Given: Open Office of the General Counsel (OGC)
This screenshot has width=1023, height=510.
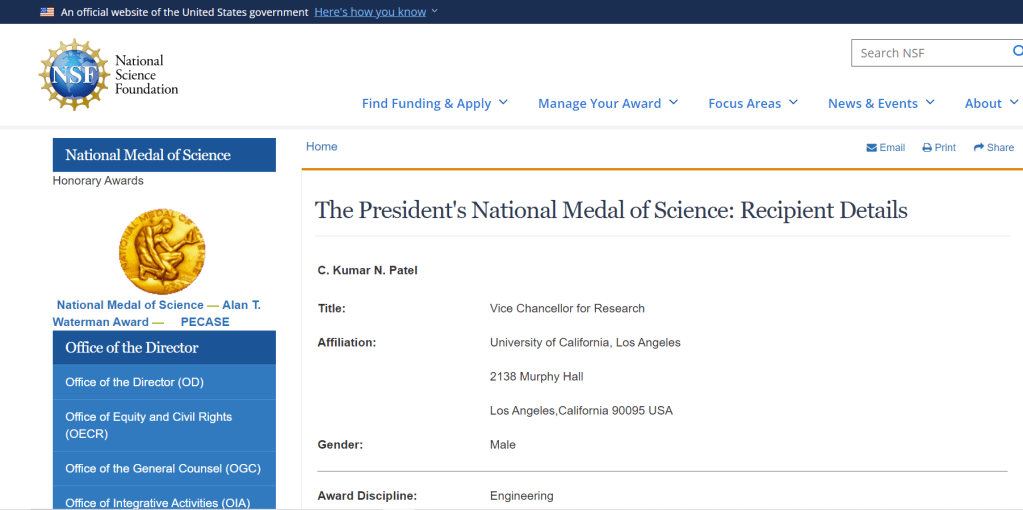Looking at the screenshot, I should (163, 468).
